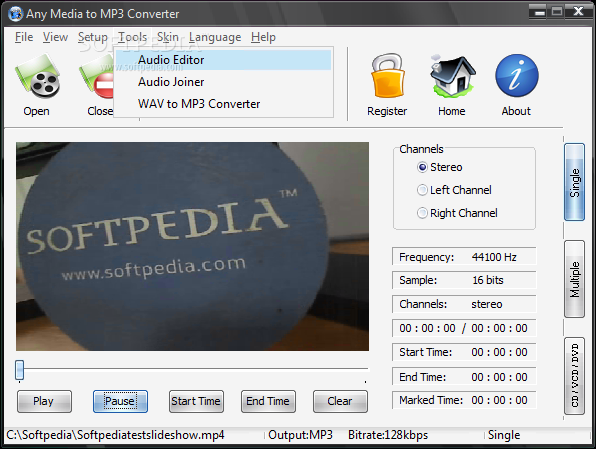Click the Play button
This screenshot has width=596, height=449.
[44, 401]
